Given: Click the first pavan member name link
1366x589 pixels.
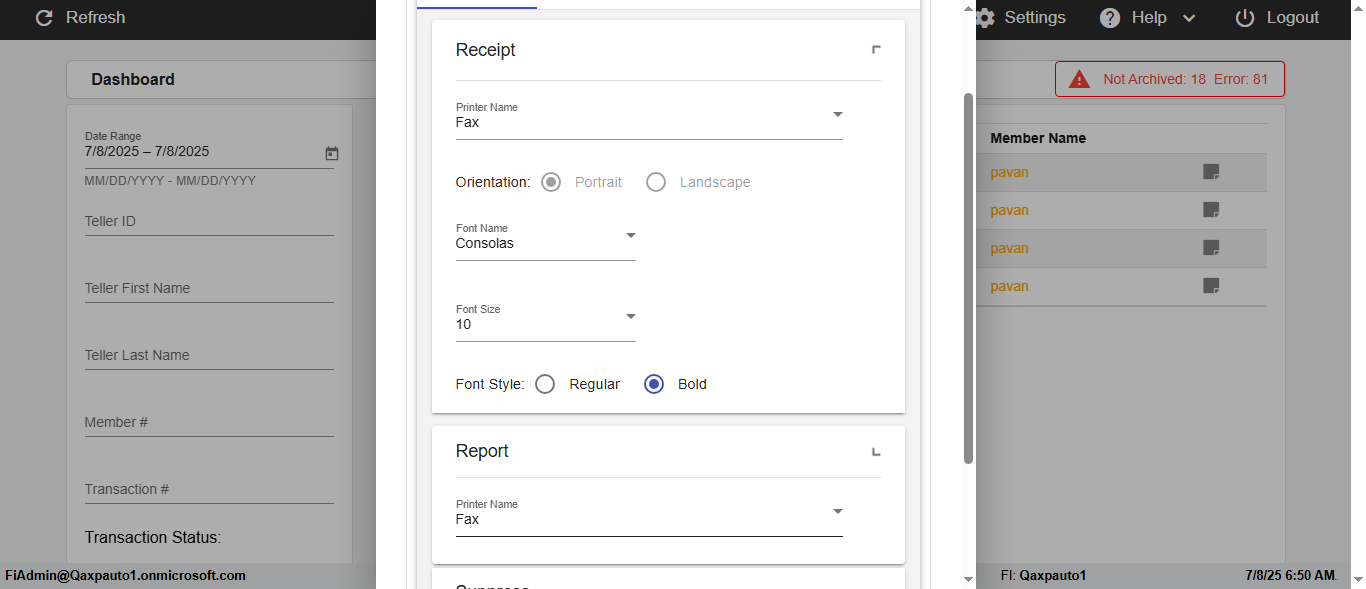Looking at the screenshot, I should [1009, 172].
